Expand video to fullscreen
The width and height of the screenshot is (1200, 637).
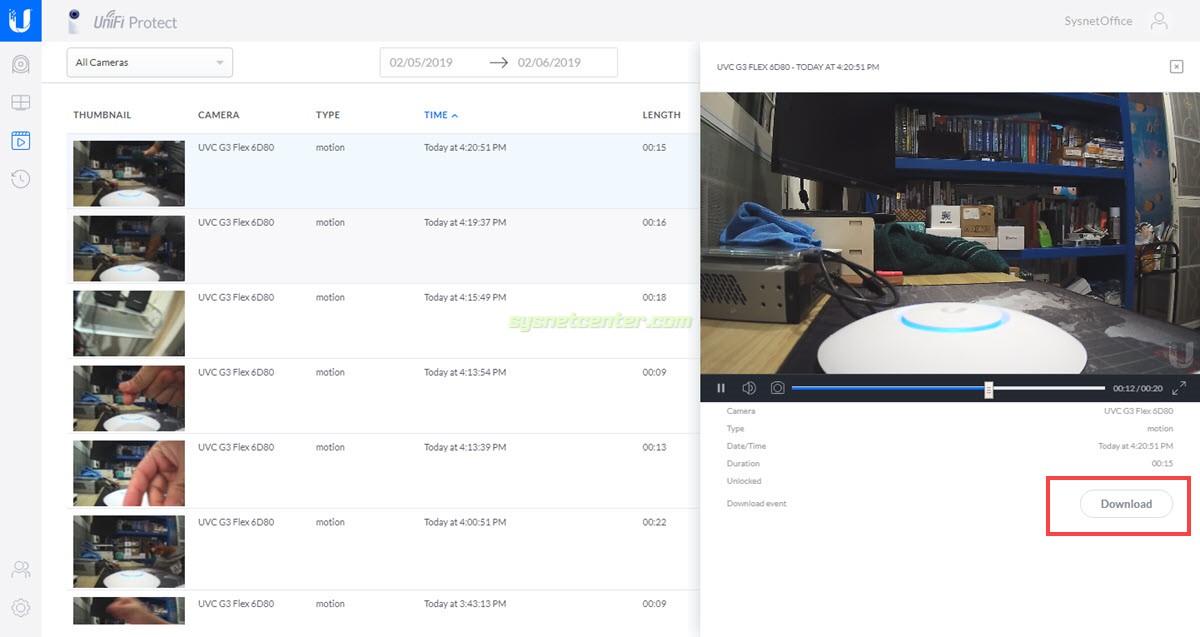coord(1179,388)
